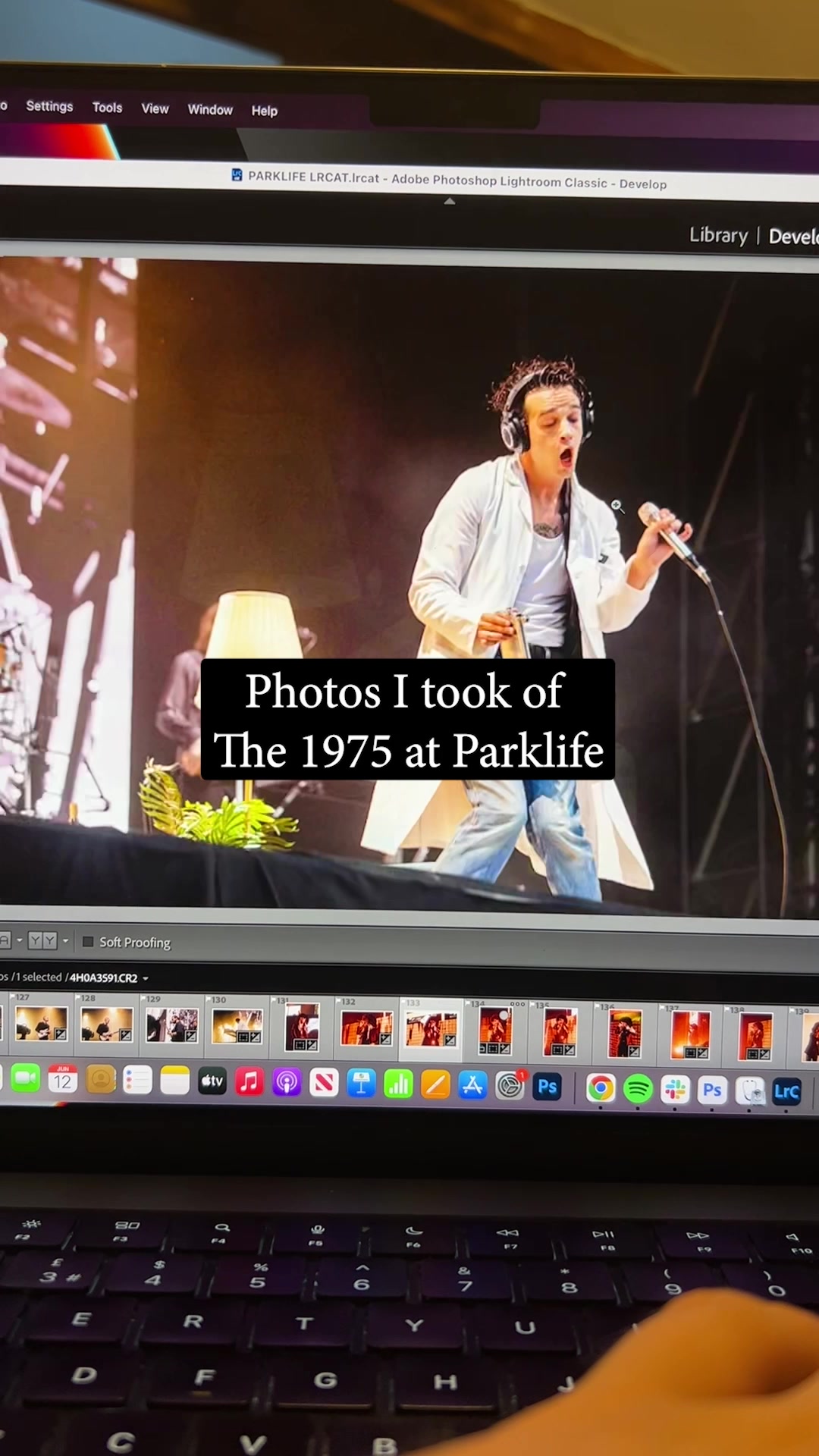This screenshot has height=1456, width=819.
Task: Open News app from the Dock
Action: (324, 1084)
